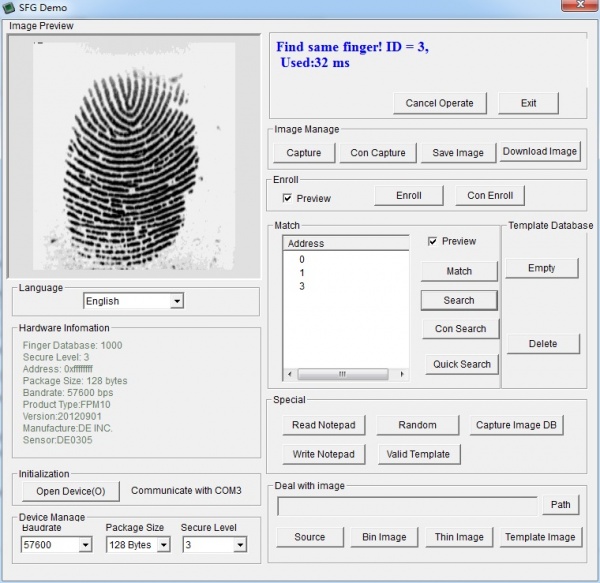
Task: Click the Search button
Action: point(459,300)
